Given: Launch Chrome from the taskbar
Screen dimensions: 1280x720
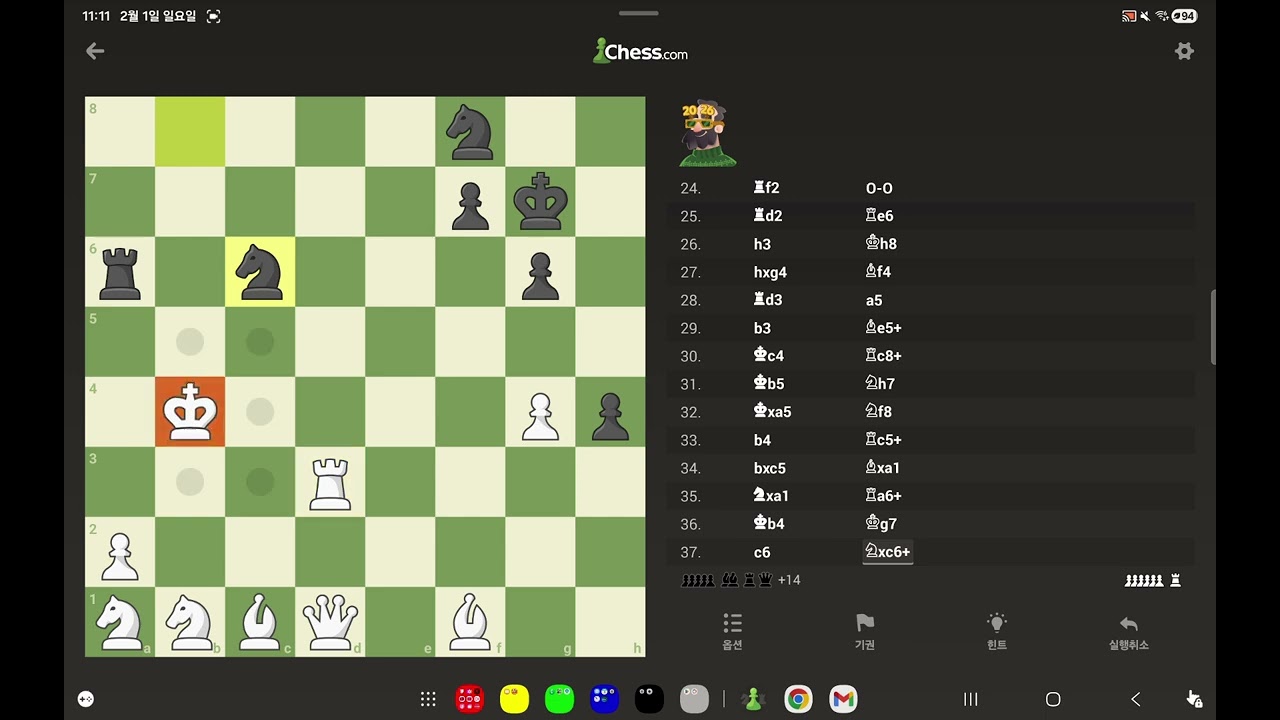Looking at the screenshot, I should [x=798, y=699].
